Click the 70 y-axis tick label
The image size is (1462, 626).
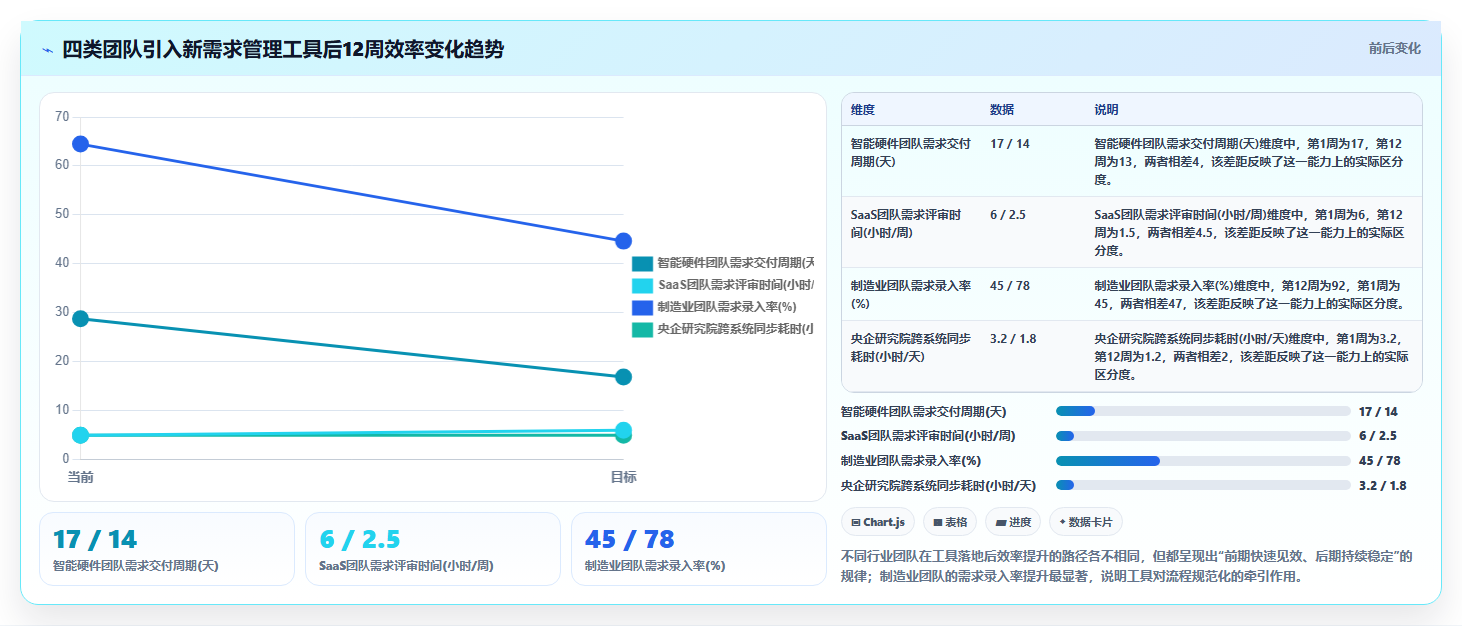pos(62,117)
